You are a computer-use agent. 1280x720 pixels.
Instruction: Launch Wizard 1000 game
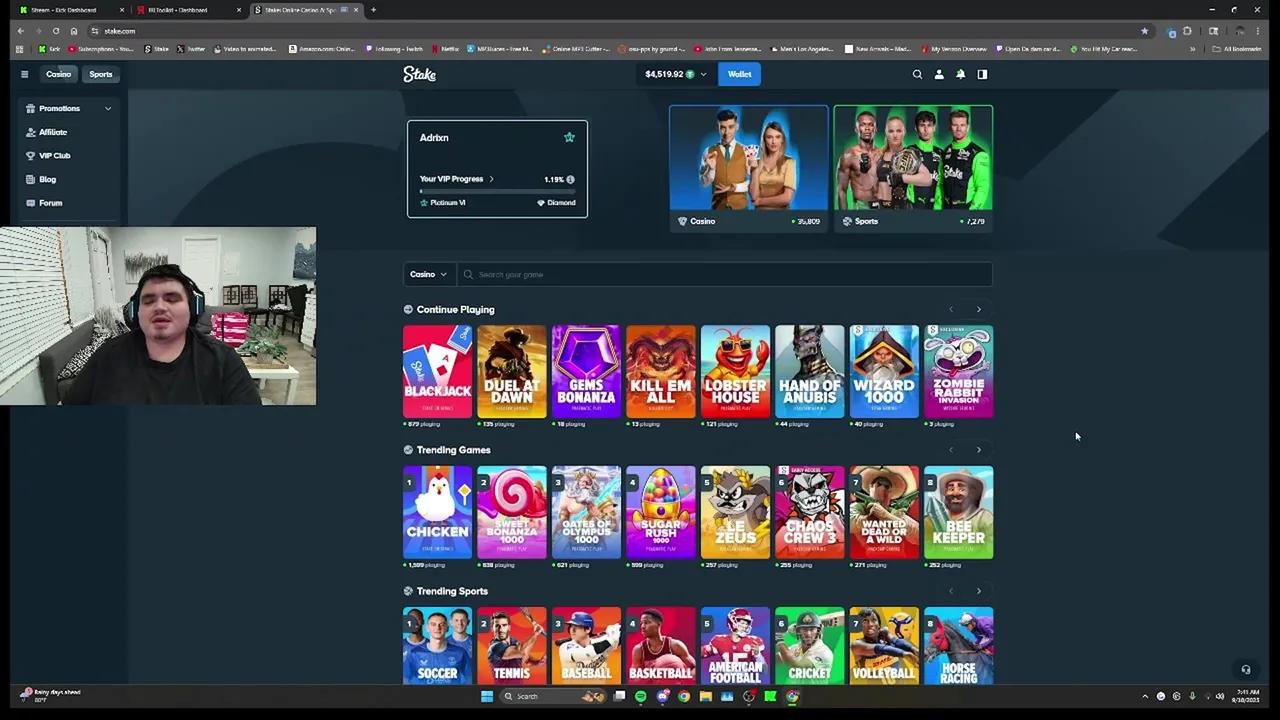point(884,371)
